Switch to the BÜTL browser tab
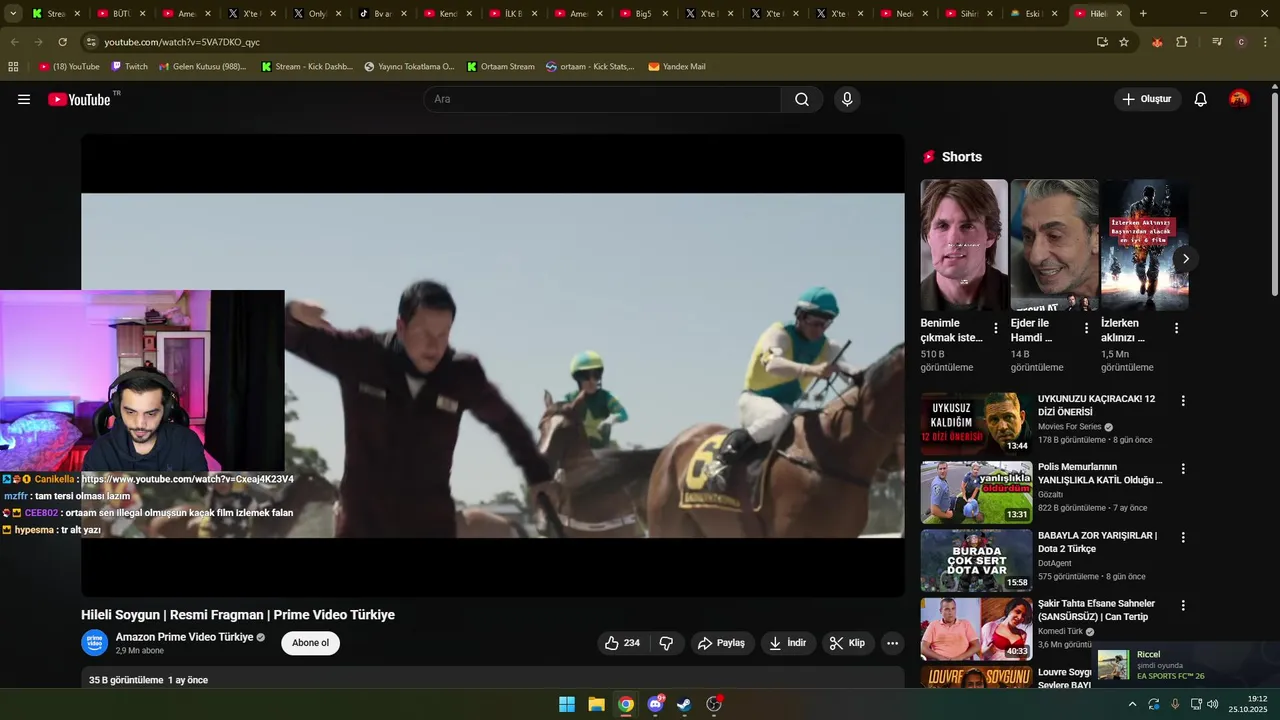Screen dimensions: 1280x720 click(122, 14)
